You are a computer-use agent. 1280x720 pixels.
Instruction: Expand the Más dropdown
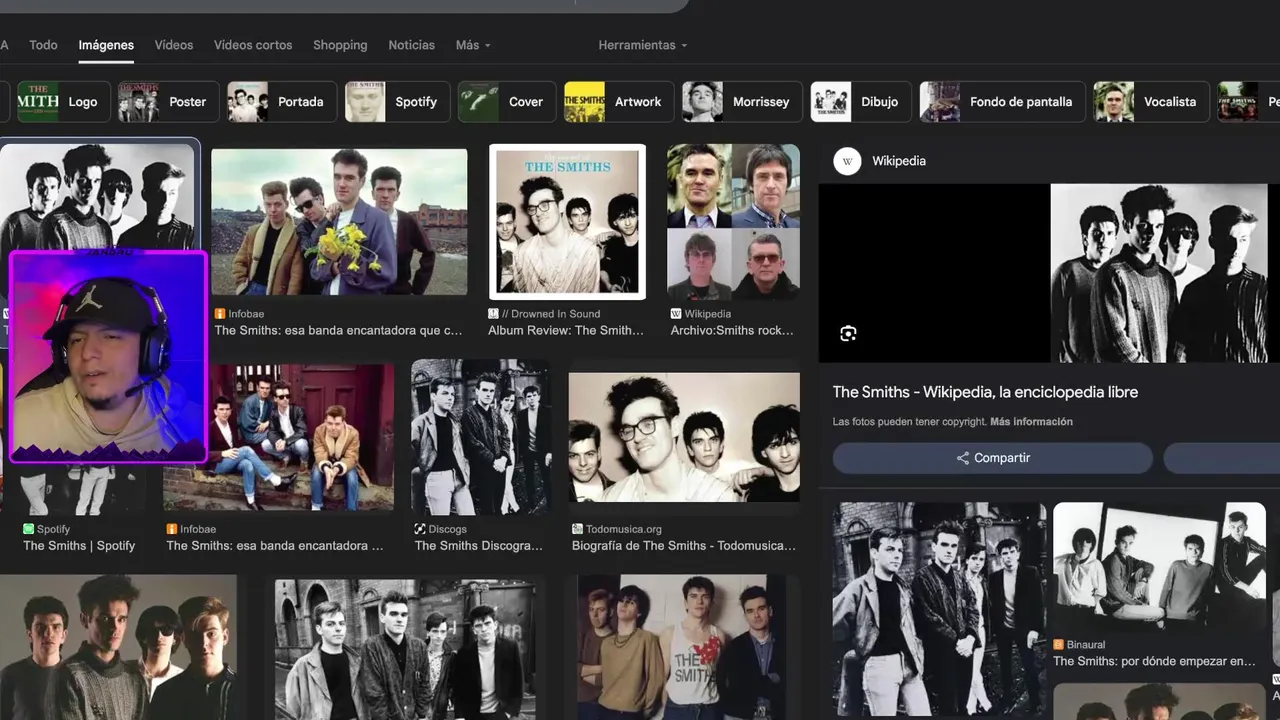coord(473,45)
